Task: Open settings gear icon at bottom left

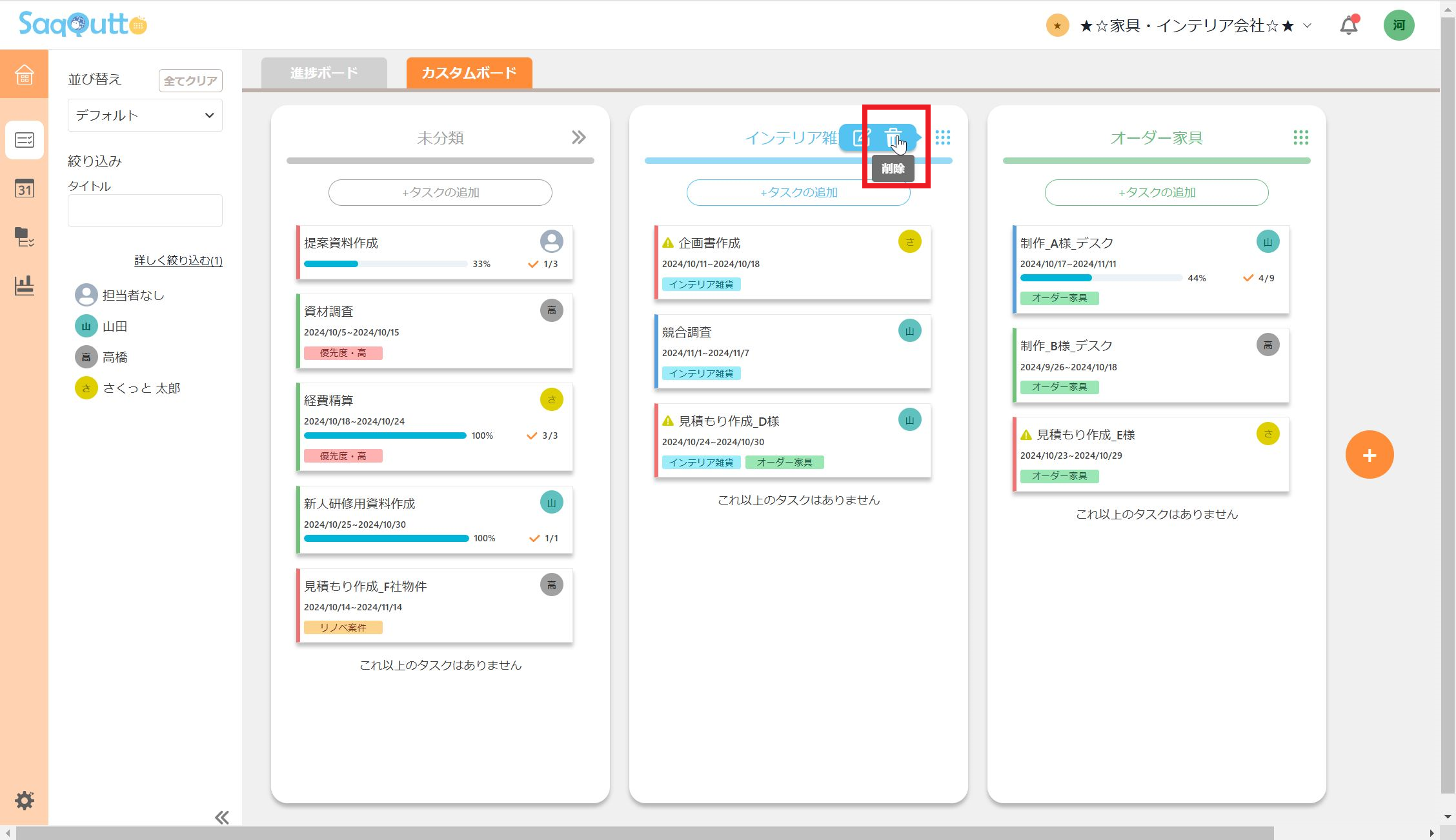Action: pyautogui.click(x=24, y=801)
